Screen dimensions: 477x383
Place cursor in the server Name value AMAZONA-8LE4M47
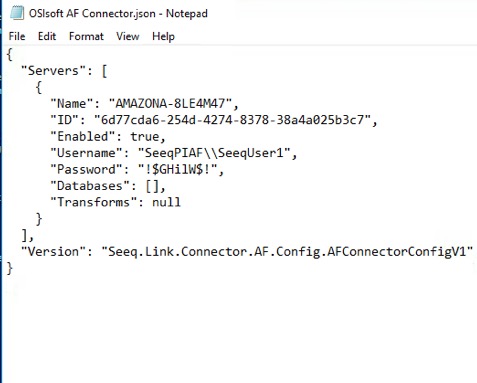tap(170, 104)
